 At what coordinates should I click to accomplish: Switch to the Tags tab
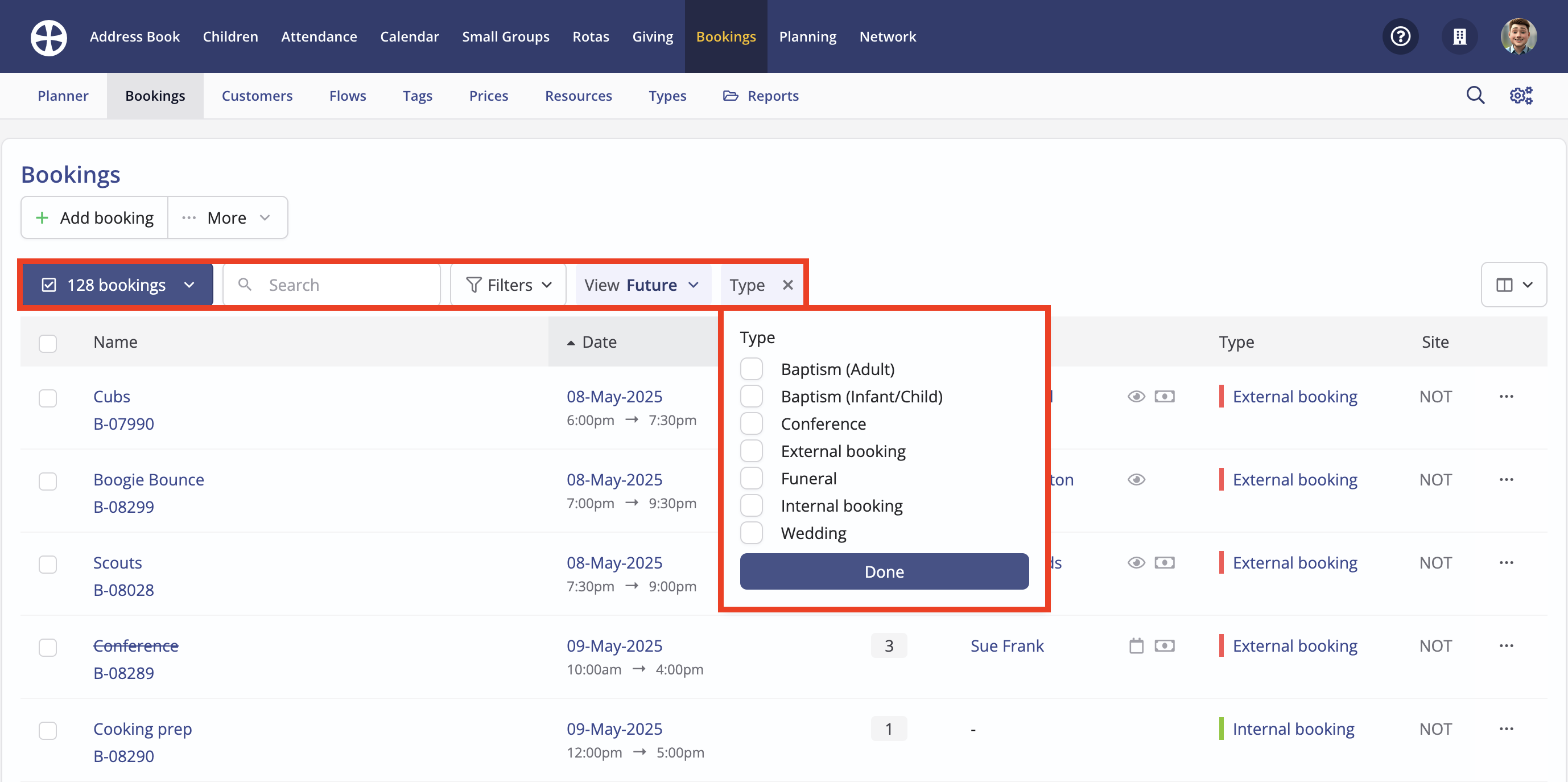point(418,96)
